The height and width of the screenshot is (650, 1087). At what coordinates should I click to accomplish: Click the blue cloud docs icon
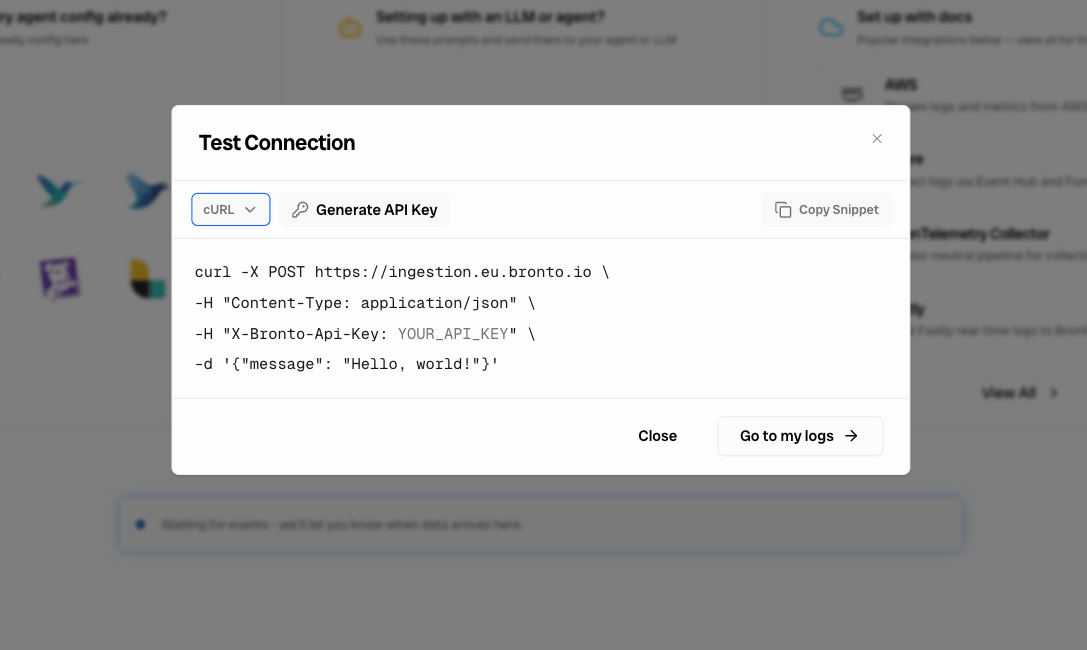pyautogui.click(x=831, y=28)
